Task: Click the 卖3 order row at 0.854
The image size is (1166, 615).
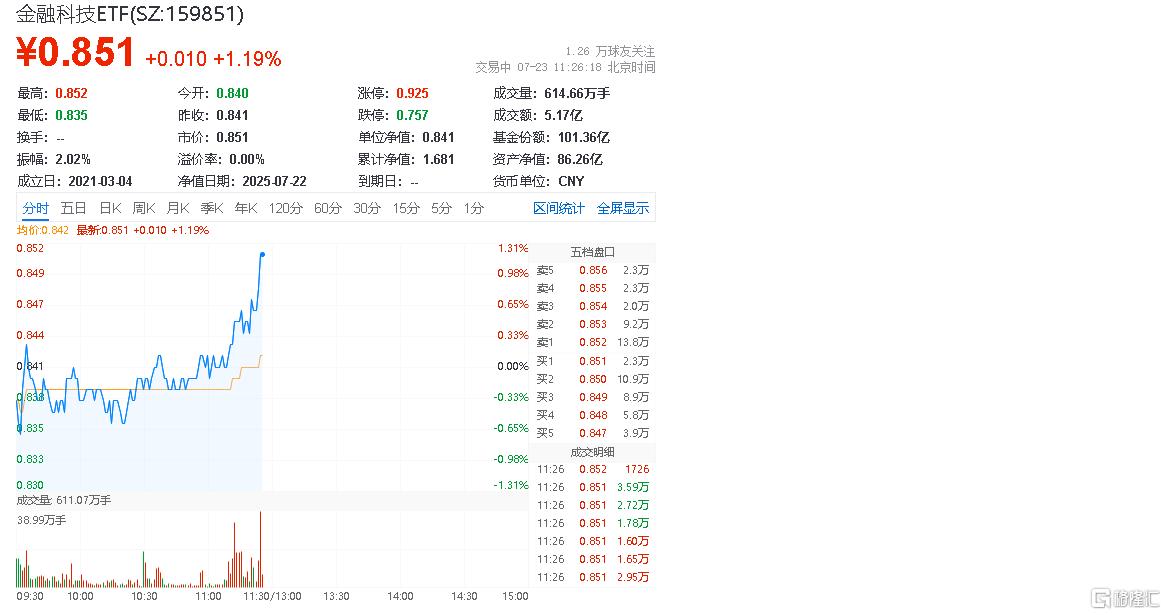Action: click(593, 306)
